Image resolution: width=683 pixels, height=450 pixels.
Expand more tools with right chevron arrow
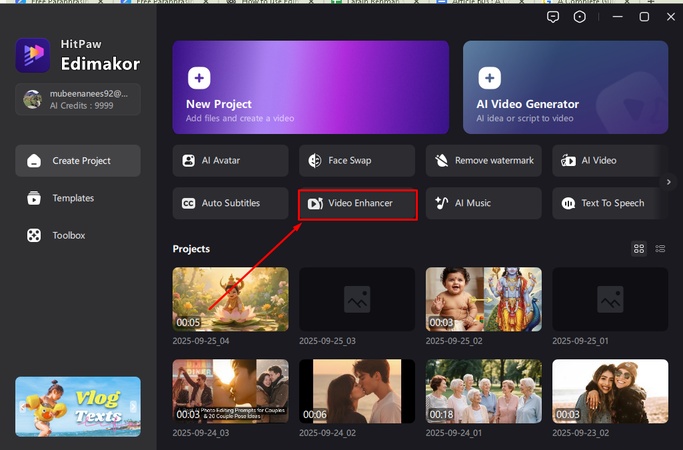click(669, 182)
